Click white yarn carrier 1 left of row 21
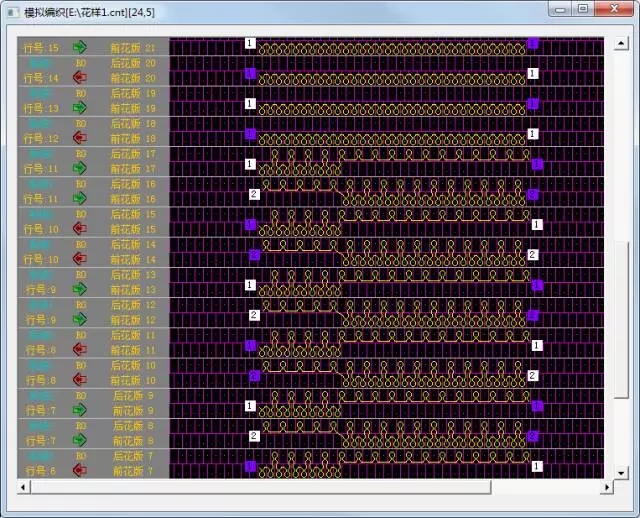 coord(250,44)
